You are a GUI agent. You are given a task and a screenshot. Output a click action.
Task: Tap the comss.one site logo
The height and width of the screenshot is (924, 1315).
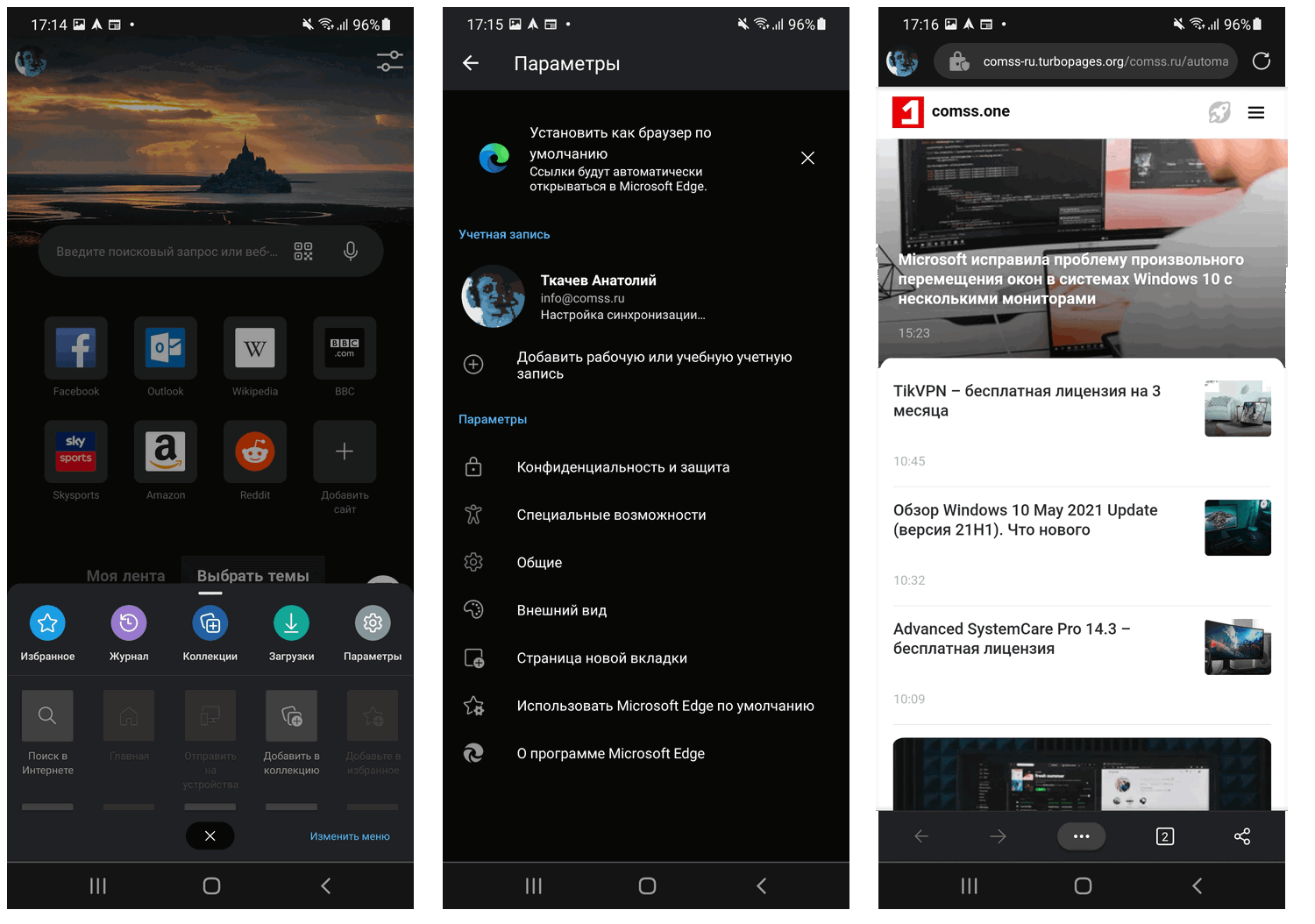pyautogui.click(x=908, y=112)
